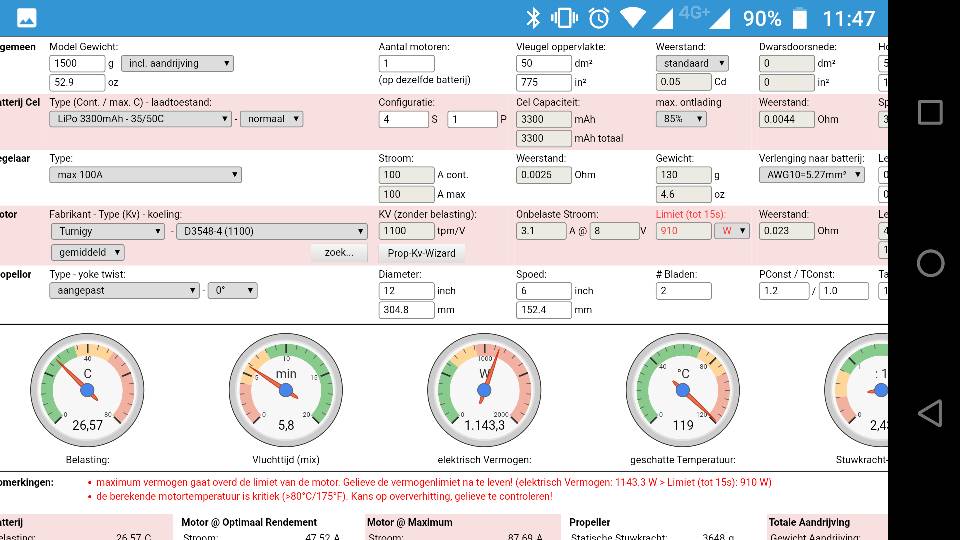Tap the Android back triangle button
The height and width of the screenshot is (540, 960).
[930, 413]
